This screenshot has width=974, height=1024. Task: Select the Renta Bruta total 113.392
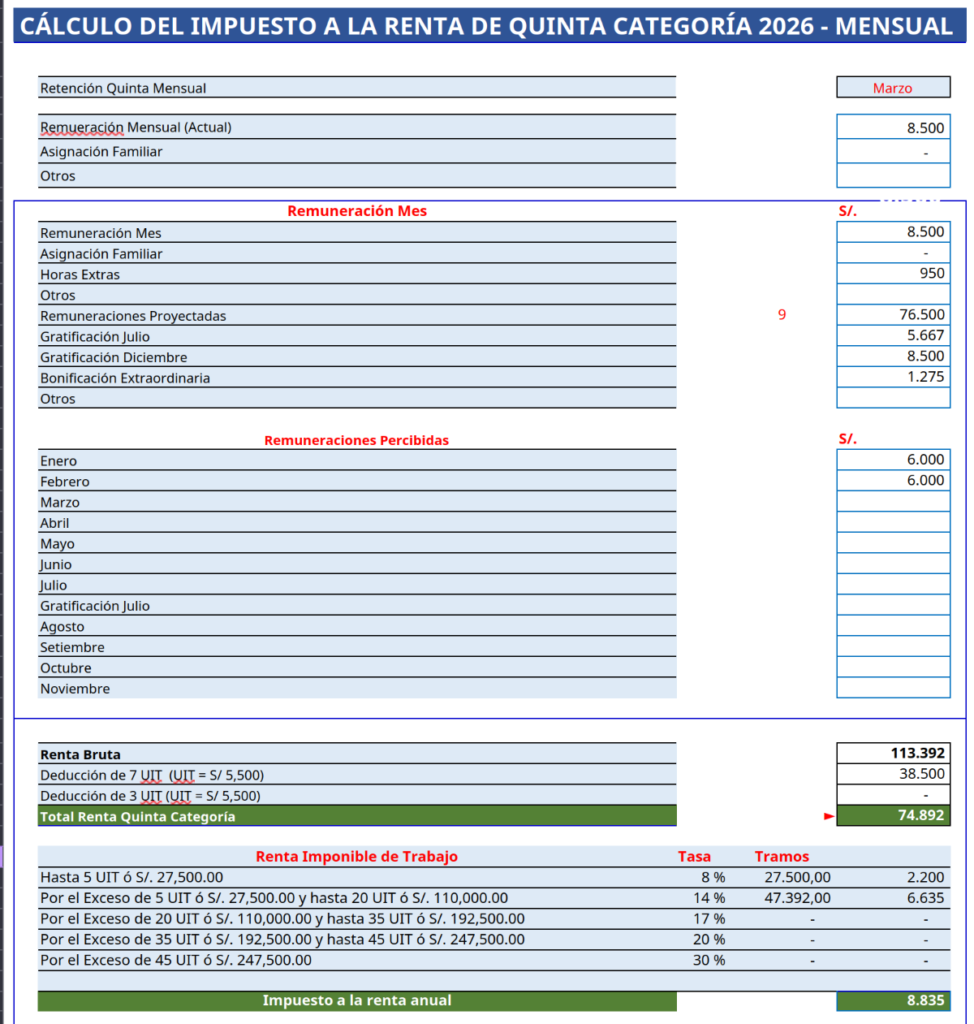click(892, 754)
